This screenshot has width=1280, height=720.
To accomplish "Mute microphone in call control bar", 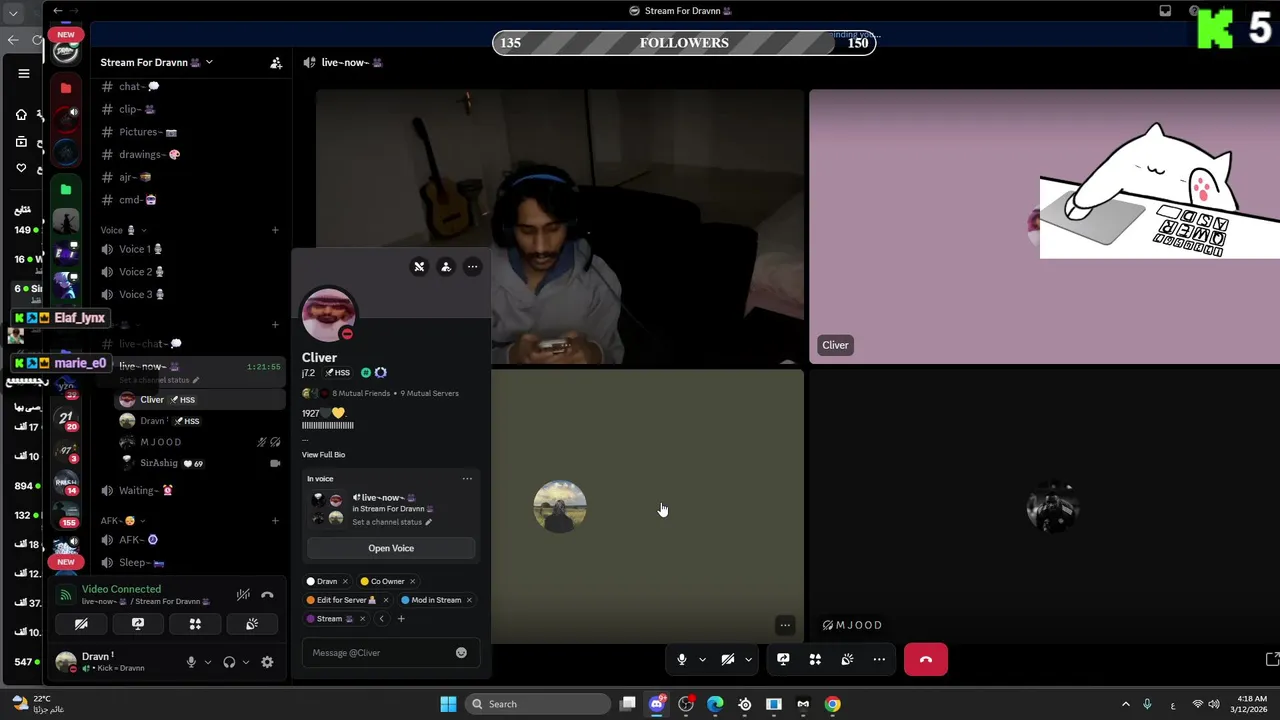I will pyautogui.click(x=682, y=659).
